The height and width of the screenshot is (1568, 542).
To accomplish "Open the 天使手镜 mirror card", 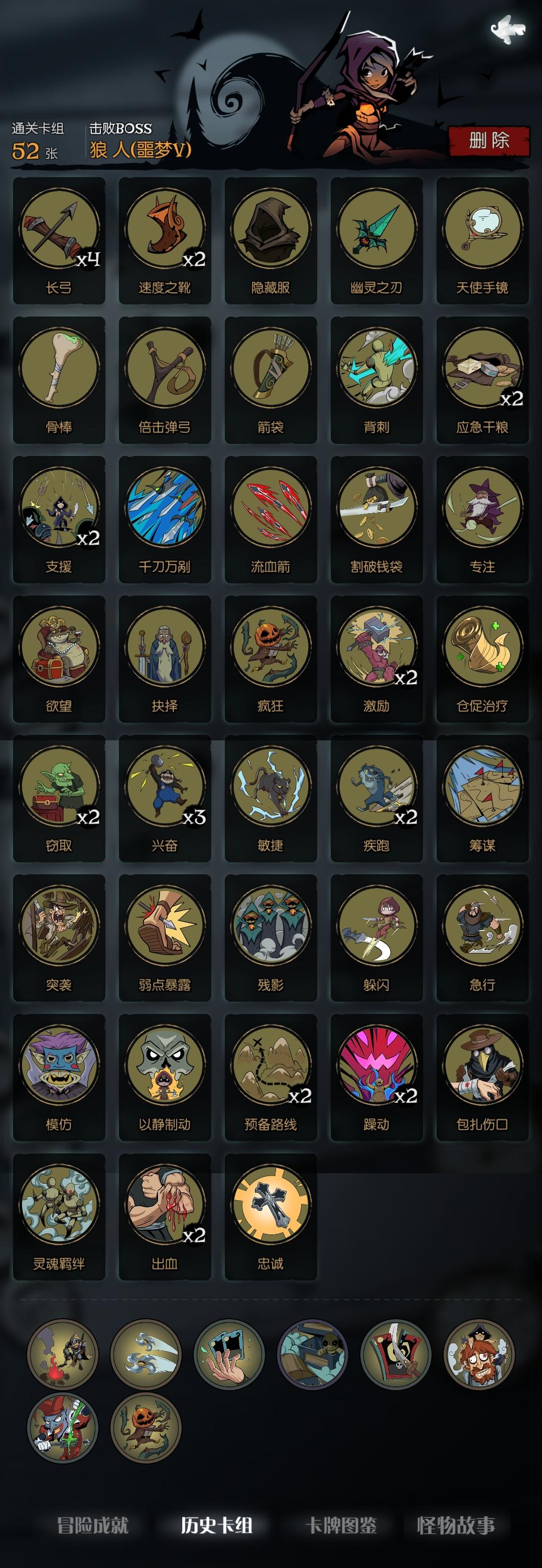I will [x=482, y=241].
